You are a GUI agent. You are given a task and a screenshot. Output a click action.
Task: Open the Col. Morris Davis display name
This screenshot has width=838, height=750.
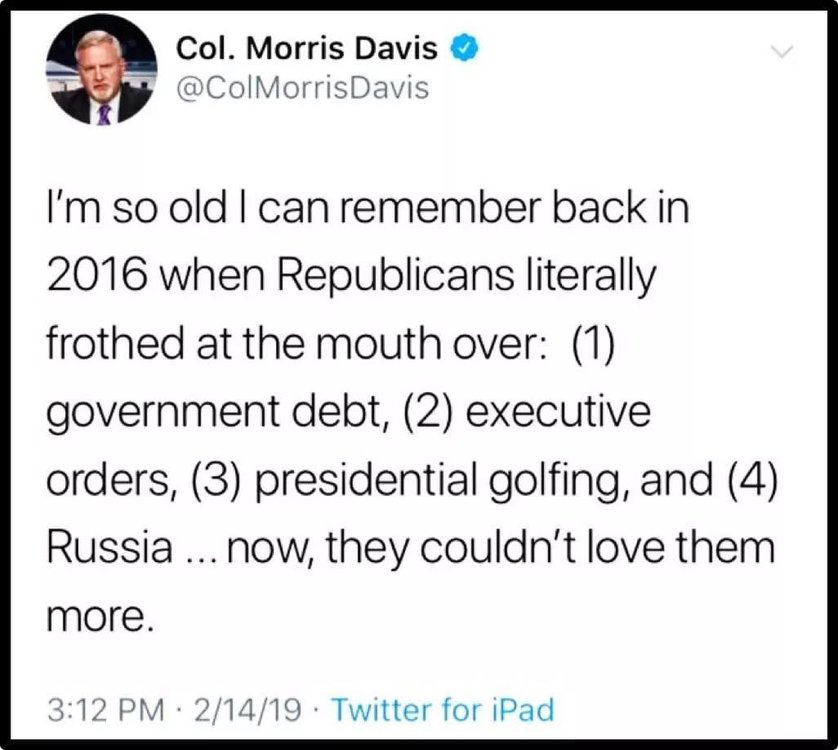(x=307, y=49)
